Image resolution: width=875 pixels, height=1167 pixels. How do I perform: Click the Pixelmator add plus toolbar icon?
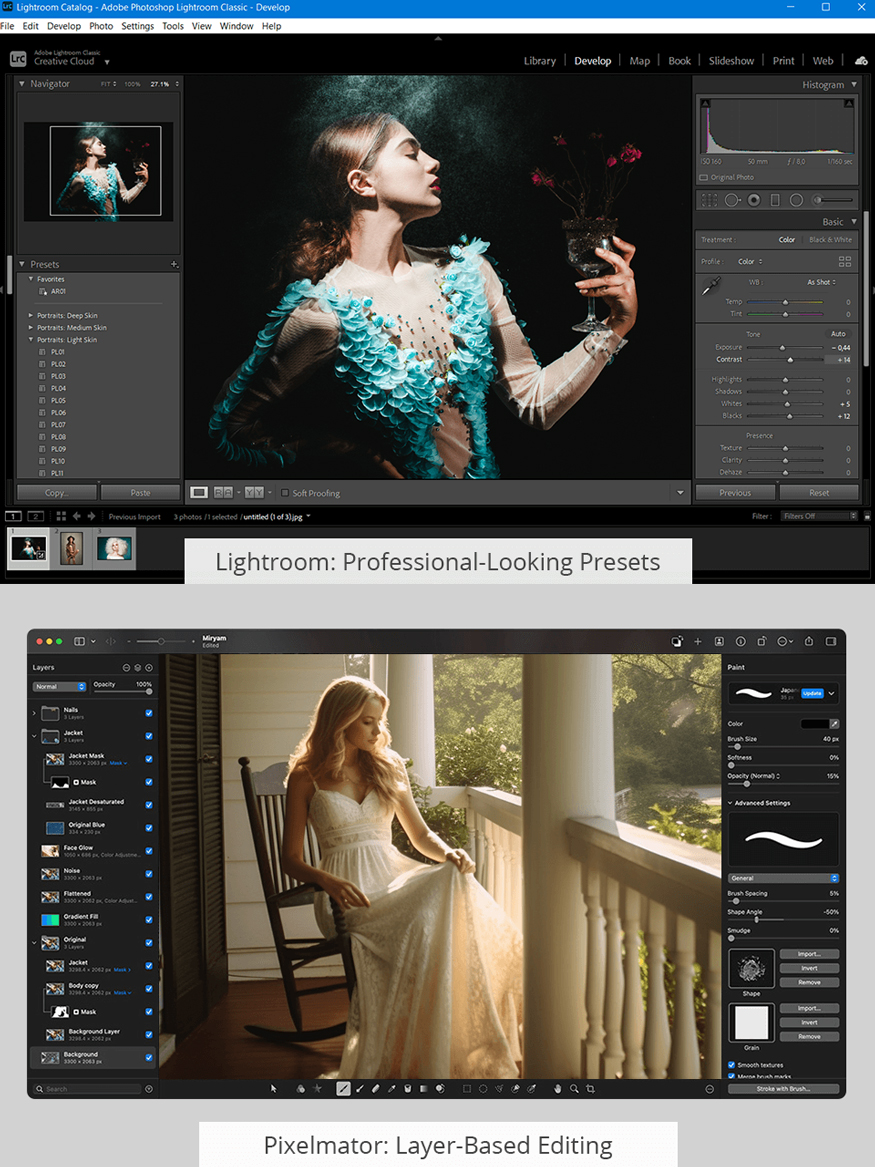coord(698,641)
